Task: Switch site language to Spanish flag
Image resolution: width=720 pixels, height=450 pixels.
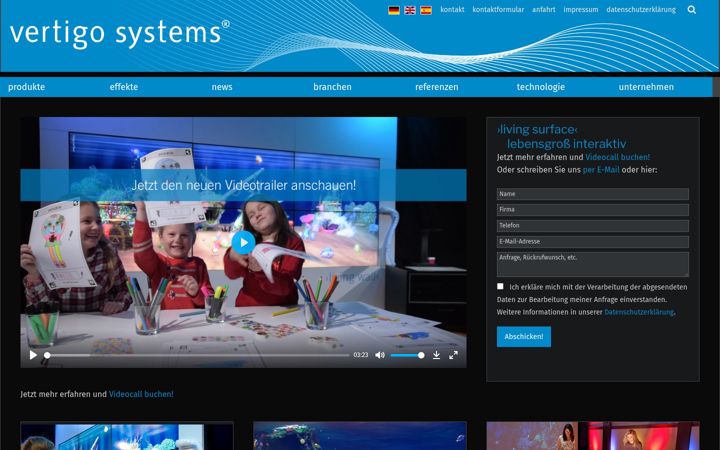Action: click(x=426, y=10)
